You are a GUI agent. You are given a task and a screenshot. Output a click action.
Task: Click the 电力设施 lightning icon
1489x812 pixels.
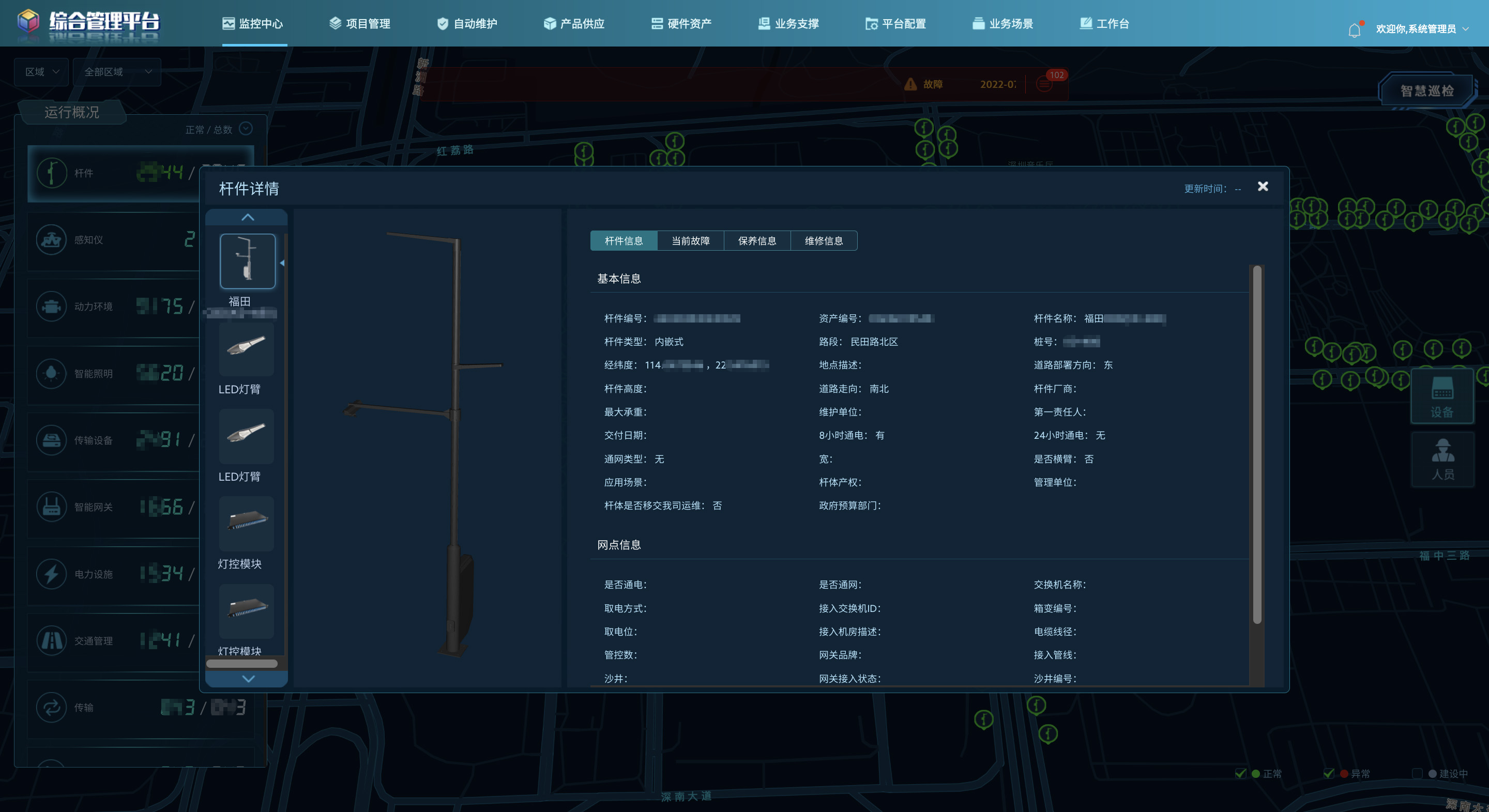52,574
